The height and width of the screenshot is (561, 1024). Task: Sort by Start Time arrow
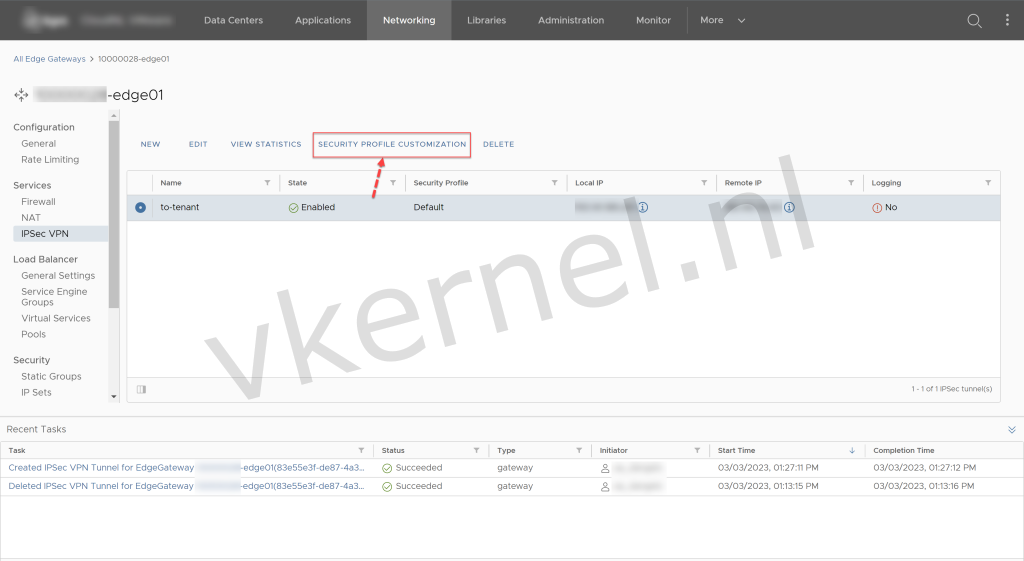[x=852, y=451]
